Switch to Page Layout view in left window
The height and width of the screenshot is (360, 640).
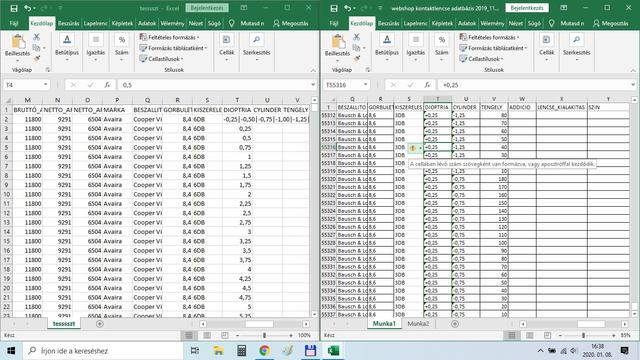[x=207, y=335]
